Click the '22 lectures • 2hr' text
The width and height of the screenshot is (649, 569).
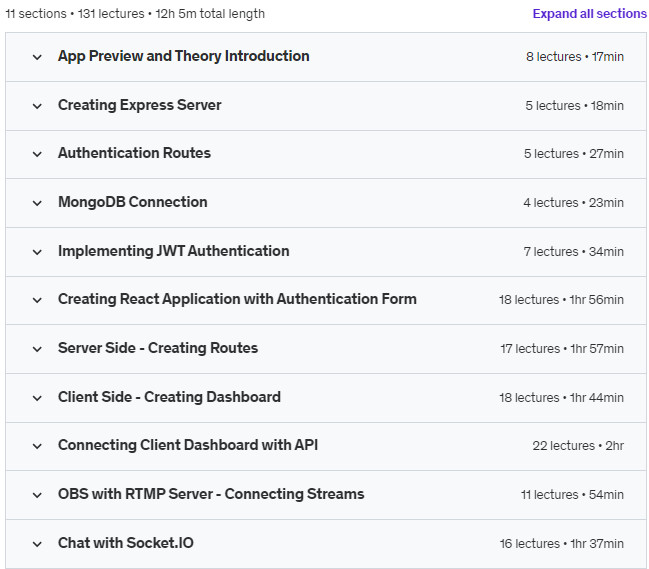click(578, 446)
